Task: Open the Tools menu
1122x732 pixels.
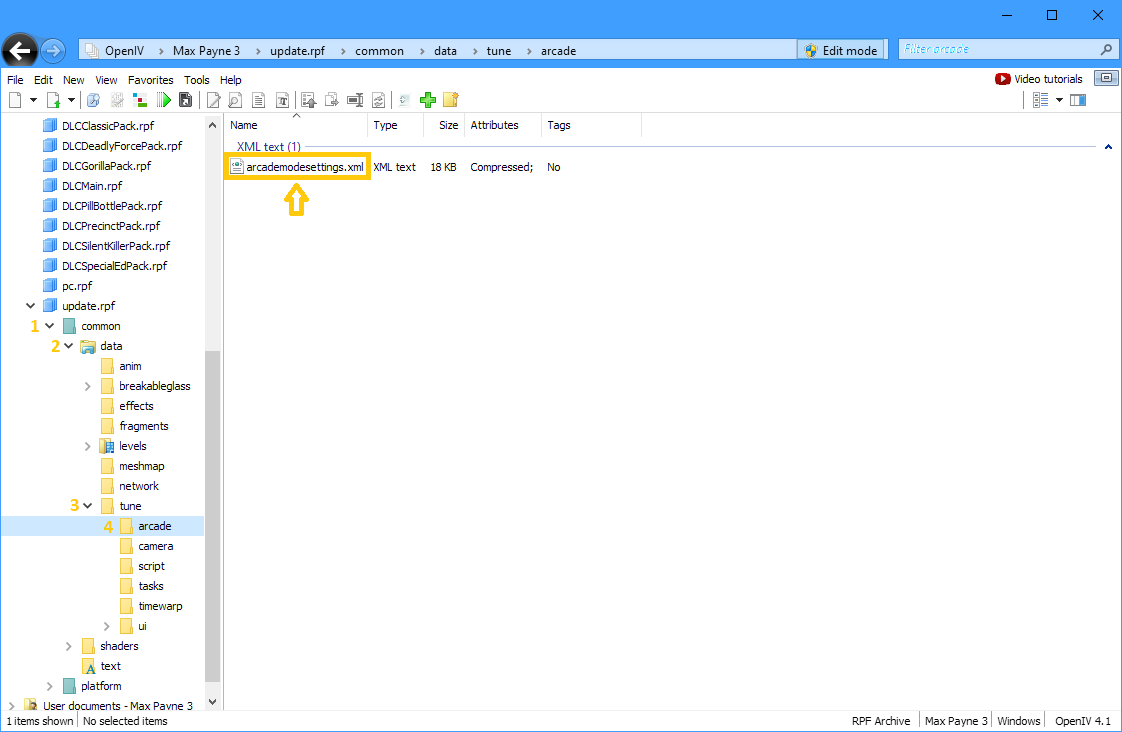Action: [197, 80]
